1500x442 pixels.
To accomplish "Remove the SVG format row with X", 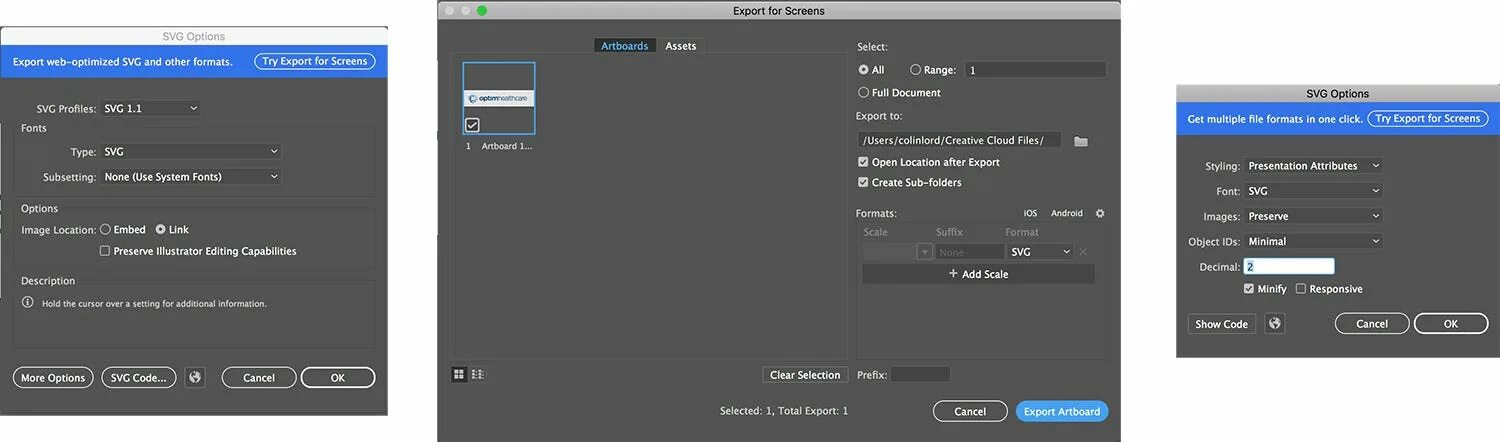I will [1083, 252].
